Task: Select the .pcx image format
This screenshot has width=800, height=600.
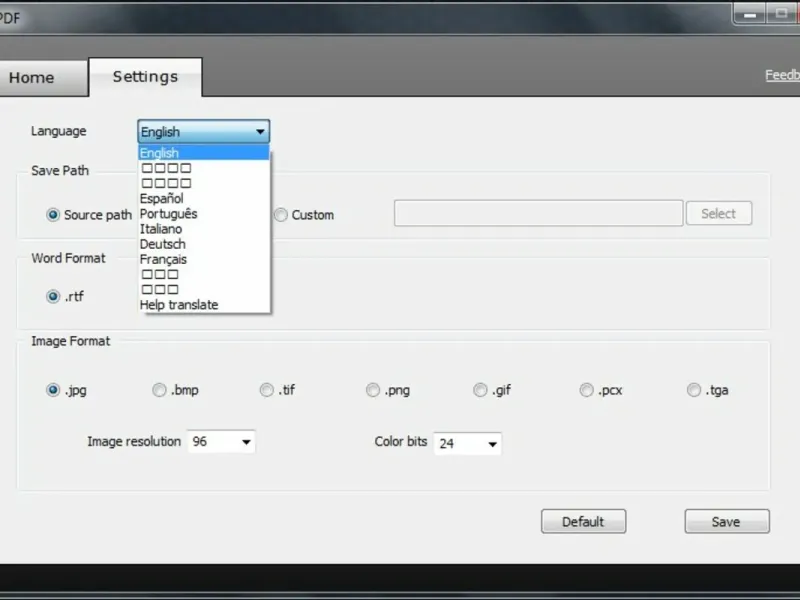Action: click(x=587, y=390)
